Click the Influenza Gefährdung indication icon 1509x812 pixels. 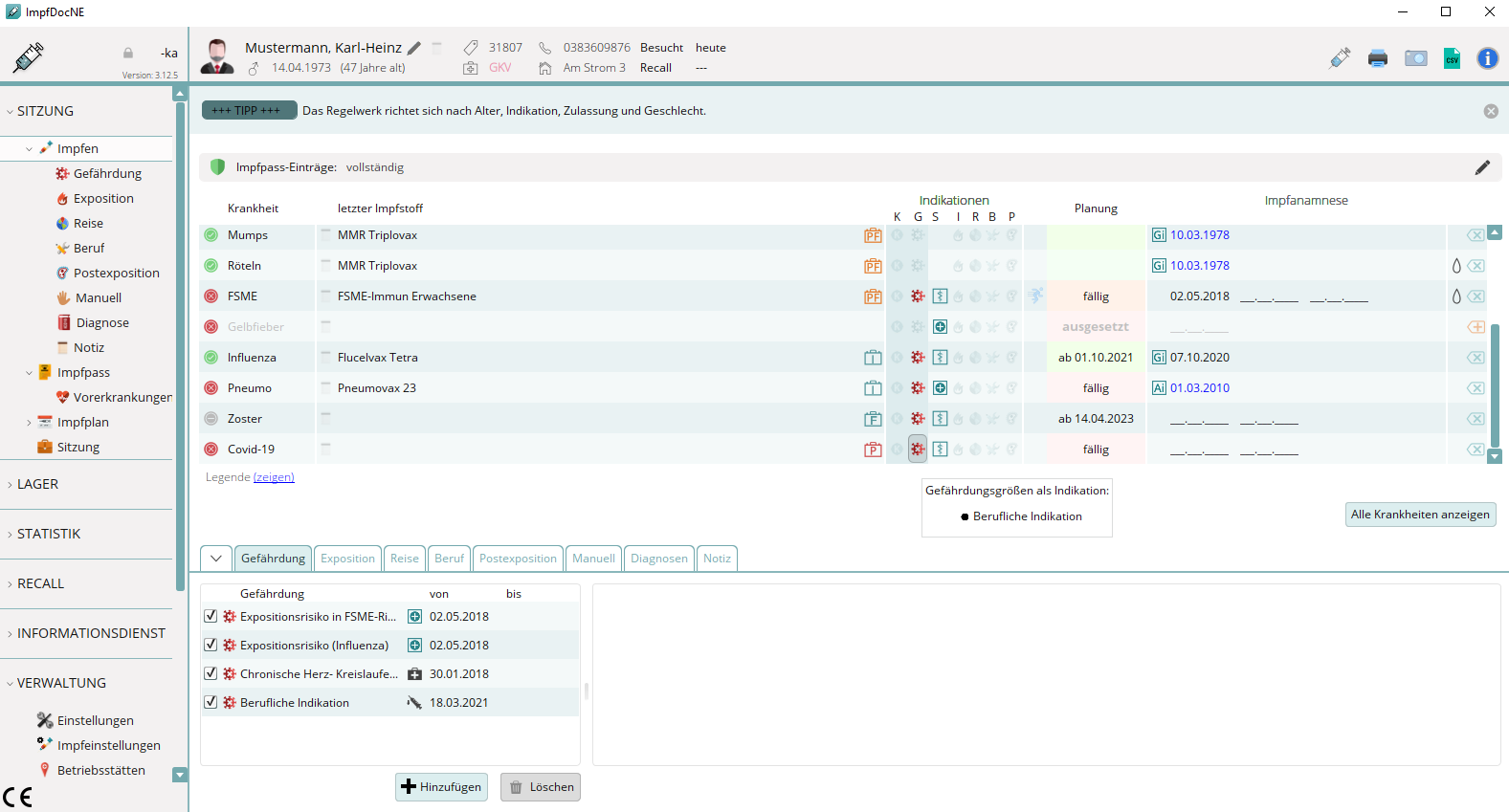(x=918, y=358)
